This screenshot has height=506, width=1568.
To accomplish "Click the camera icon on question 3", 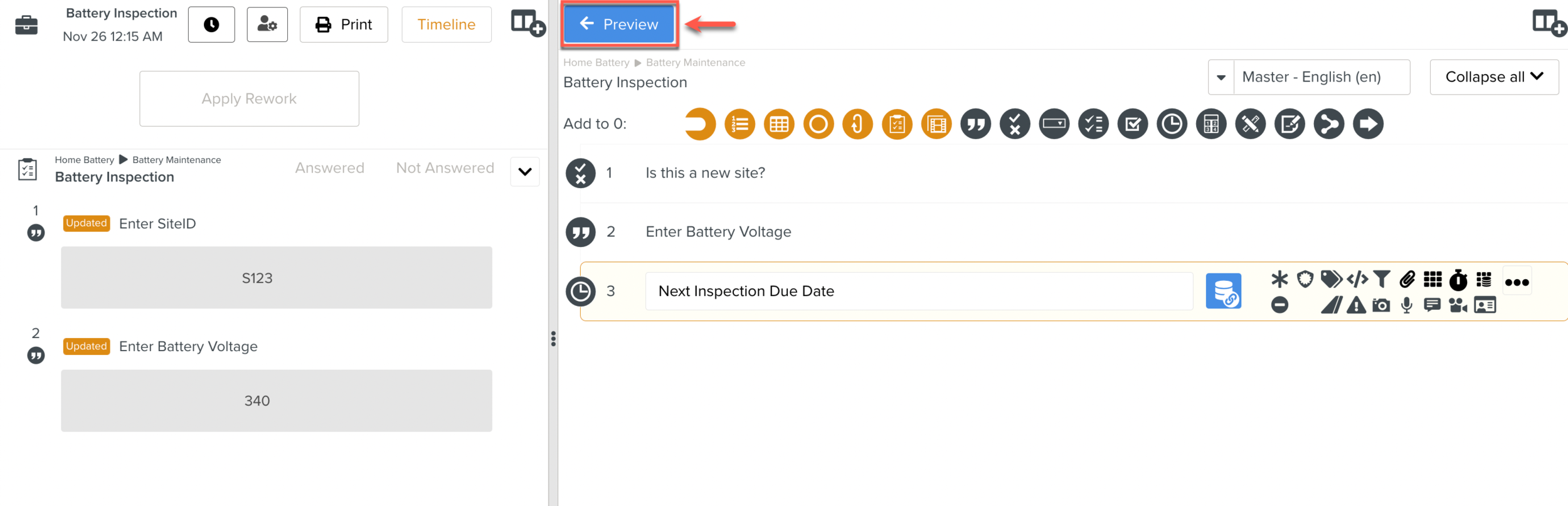I will pyautogui.click(x=1380, y=305).
